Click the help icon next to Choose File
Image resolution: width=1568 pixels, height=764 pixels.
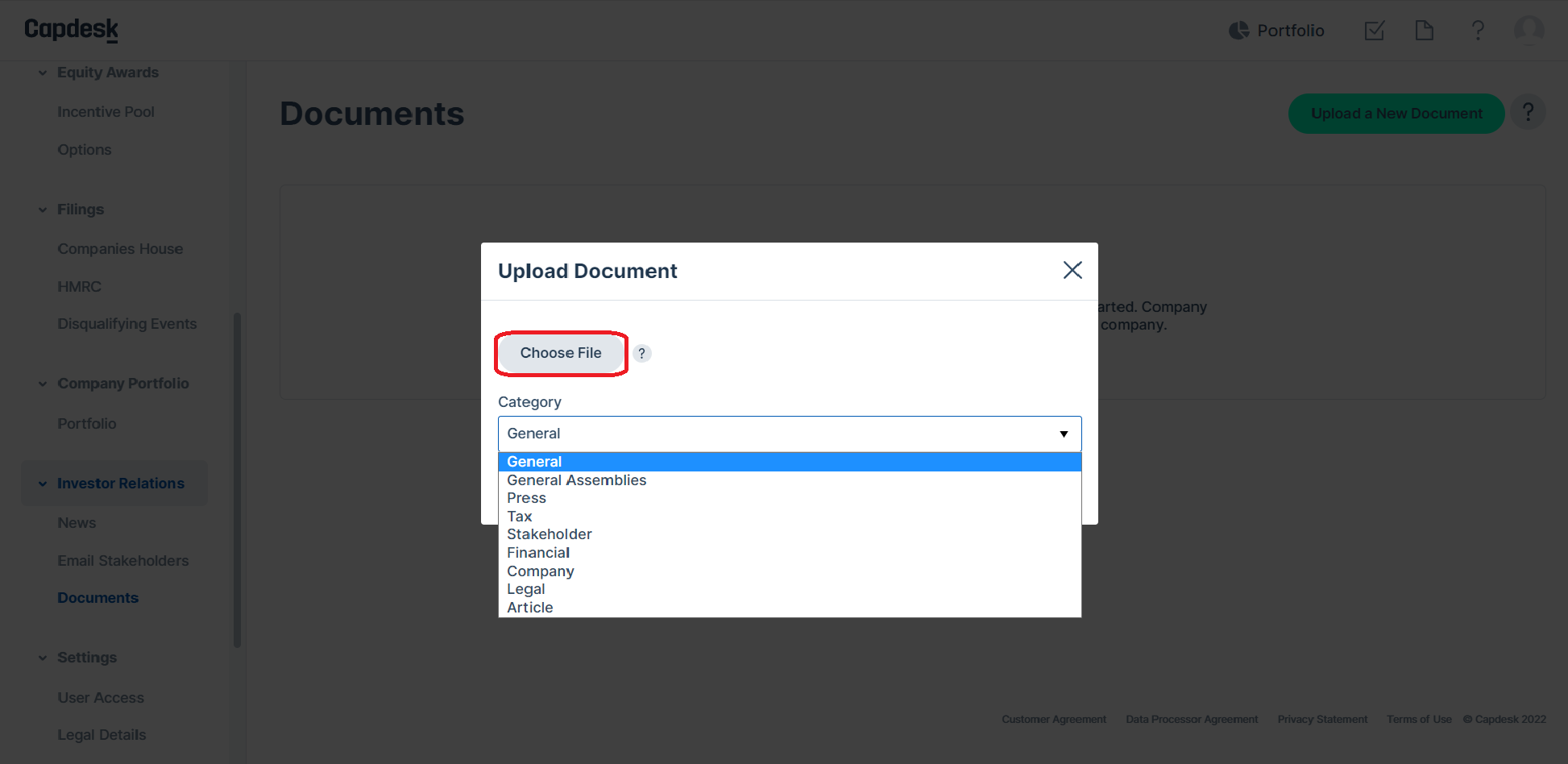pos(641,353)
